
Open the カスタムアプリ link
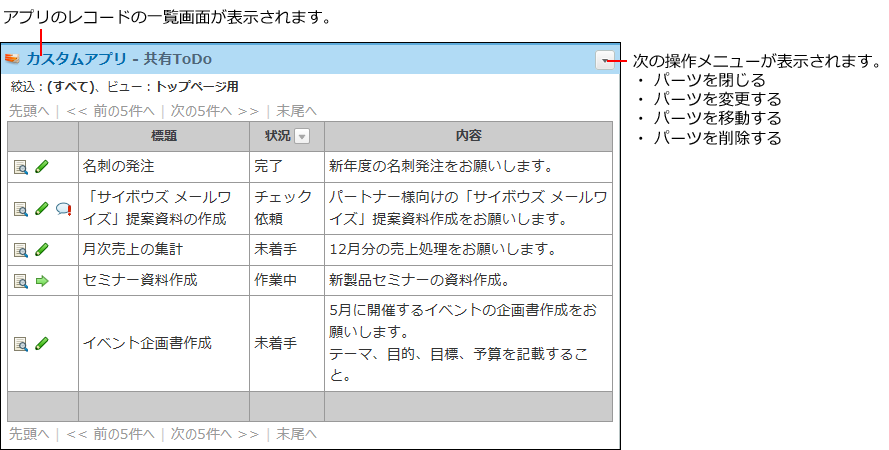click(x=77, y=59)
